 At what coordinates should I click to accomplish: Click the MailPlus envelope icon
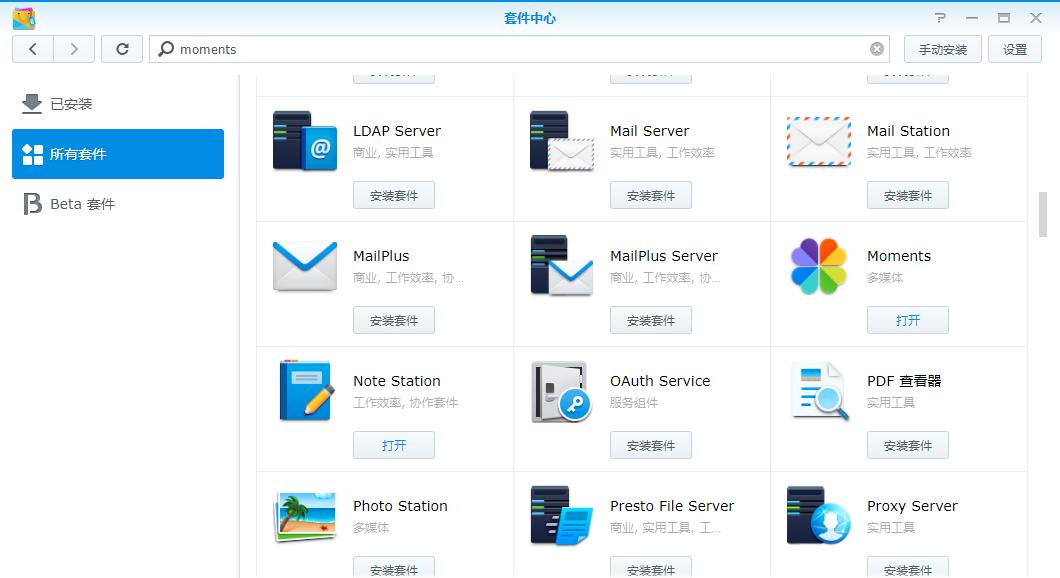pyautogui.click(x=305, y=266)
